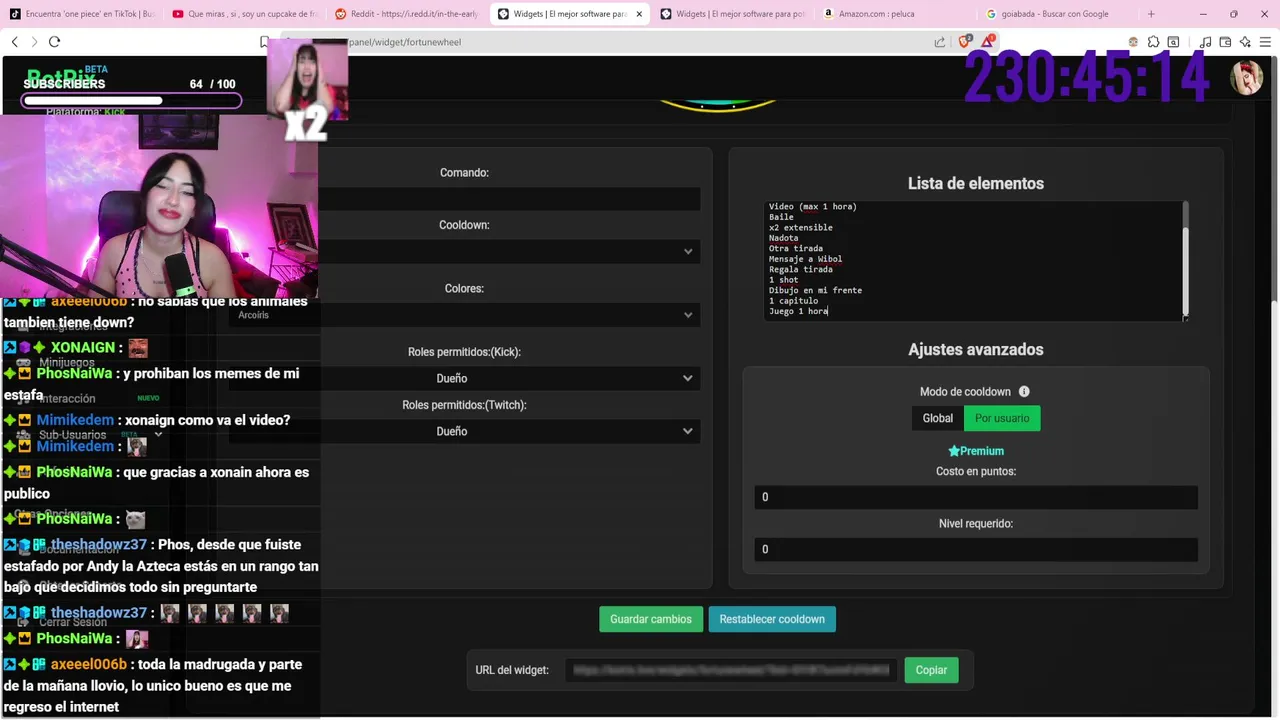This screenshot has width=1280, height=720.
Task: Click the address bar URL text
Action: coord(404,42)
